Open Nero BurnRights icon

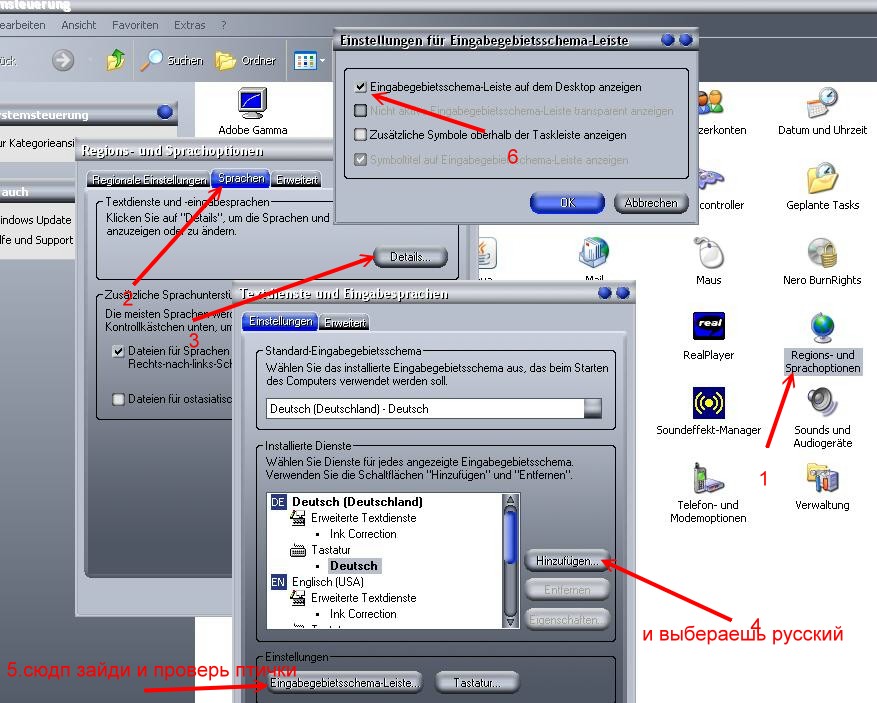coord(822,252)
